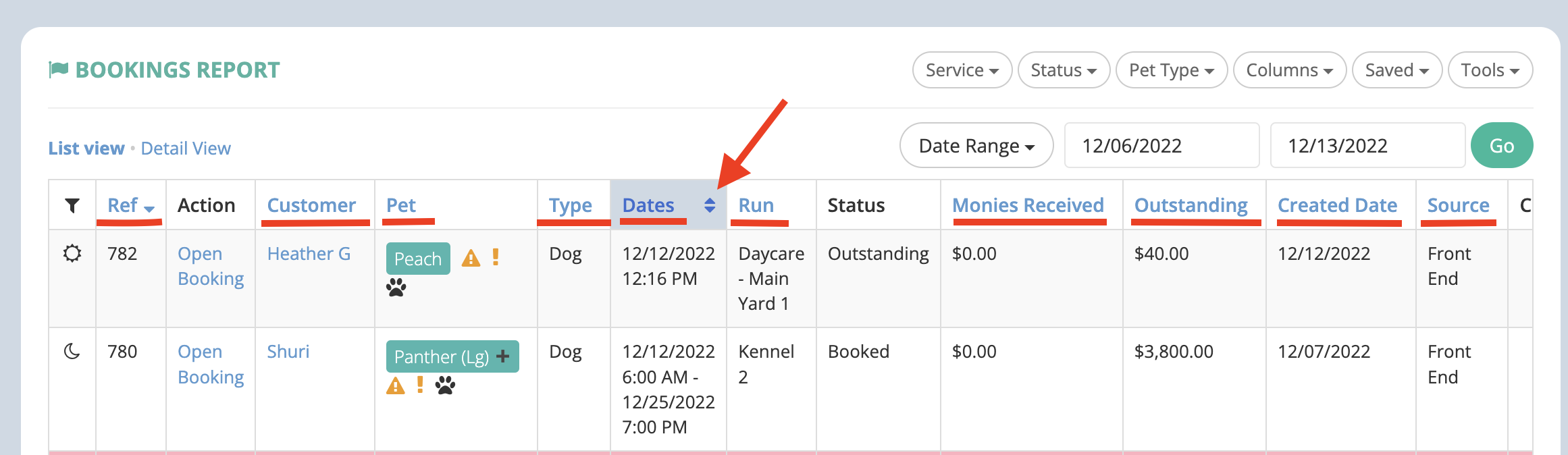Click the moon icon on booking 780 row
This screenshot has height=455, width=1568.
(72, 351)
